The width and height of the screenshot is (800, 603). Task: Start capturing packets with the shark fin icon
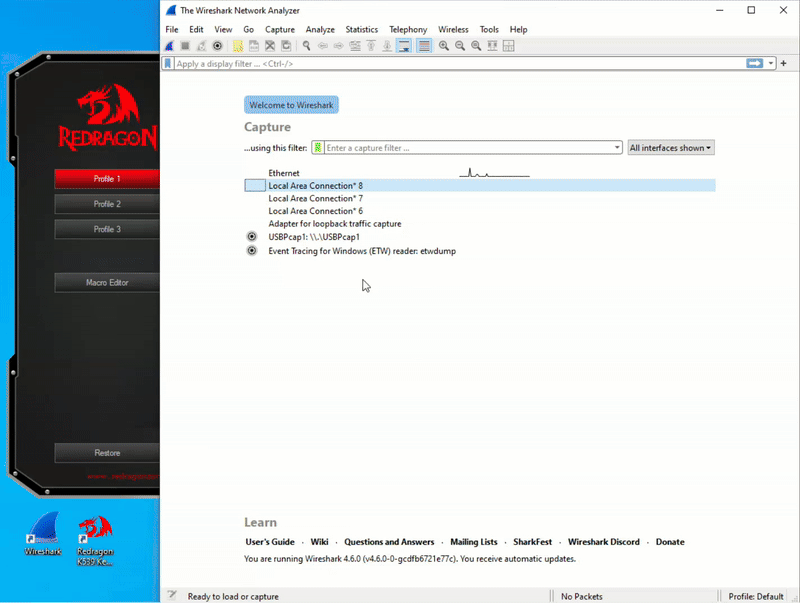169,46
